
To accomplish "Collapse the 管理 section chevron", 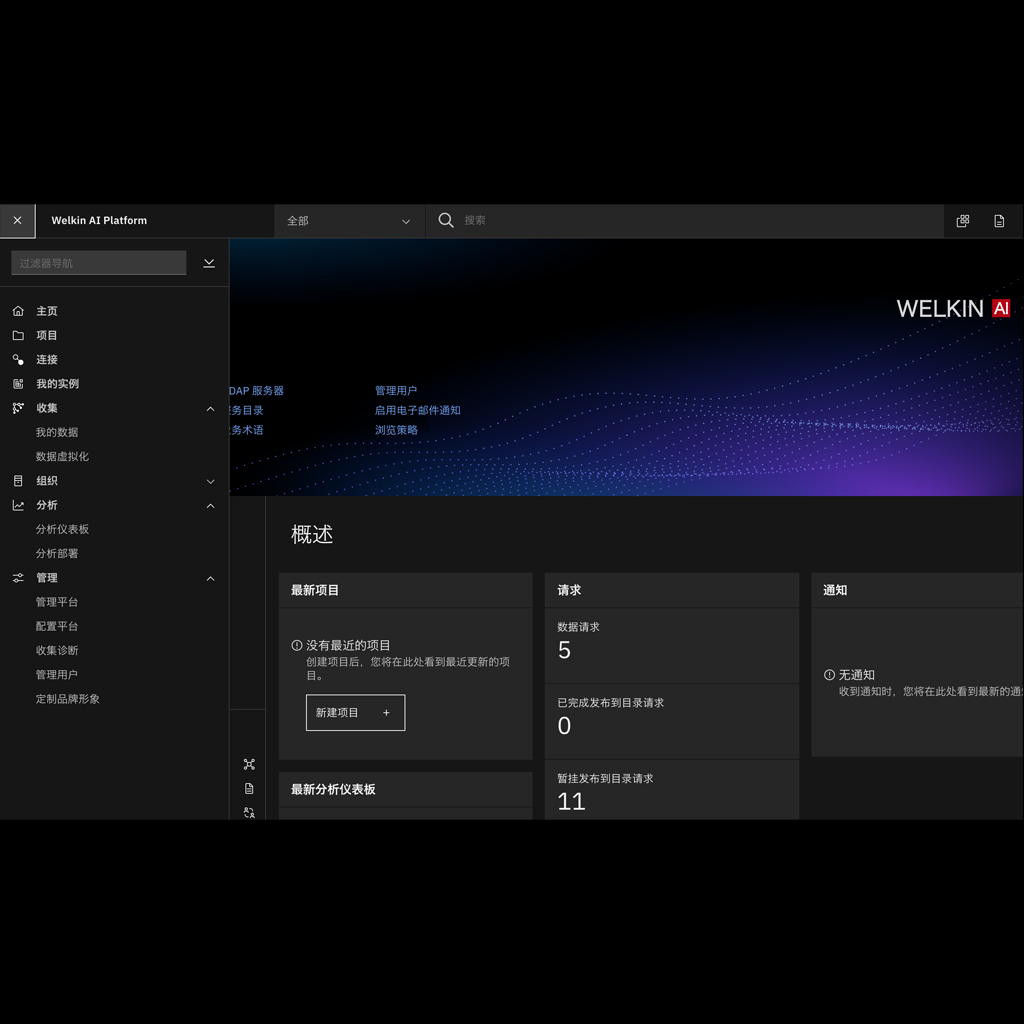I will pos(210,579).
